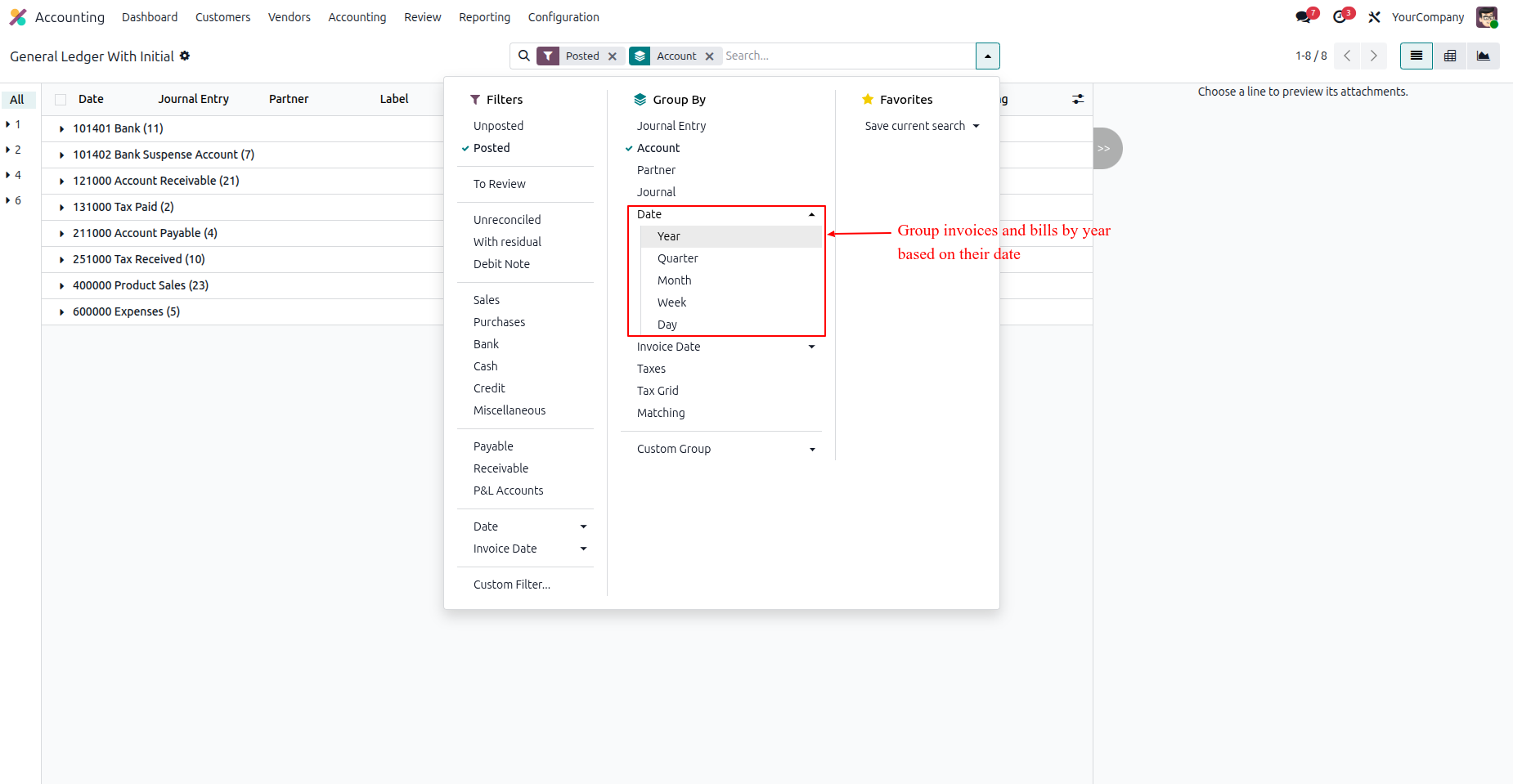Screen dimensions: 1513x784
Task: Uncheck the Account group by option
Action: 658,148
